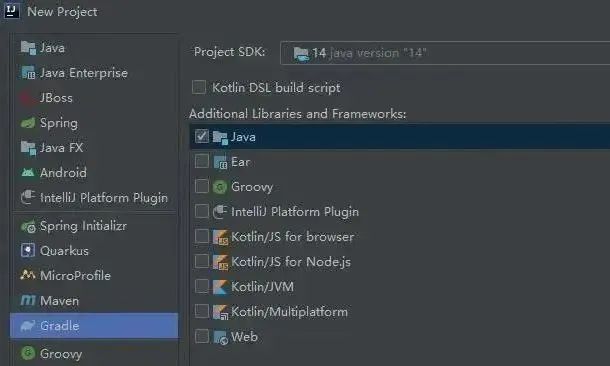
Task: Check Kotlin/JS for browser checkbox
Action: (x=202, y=236)
